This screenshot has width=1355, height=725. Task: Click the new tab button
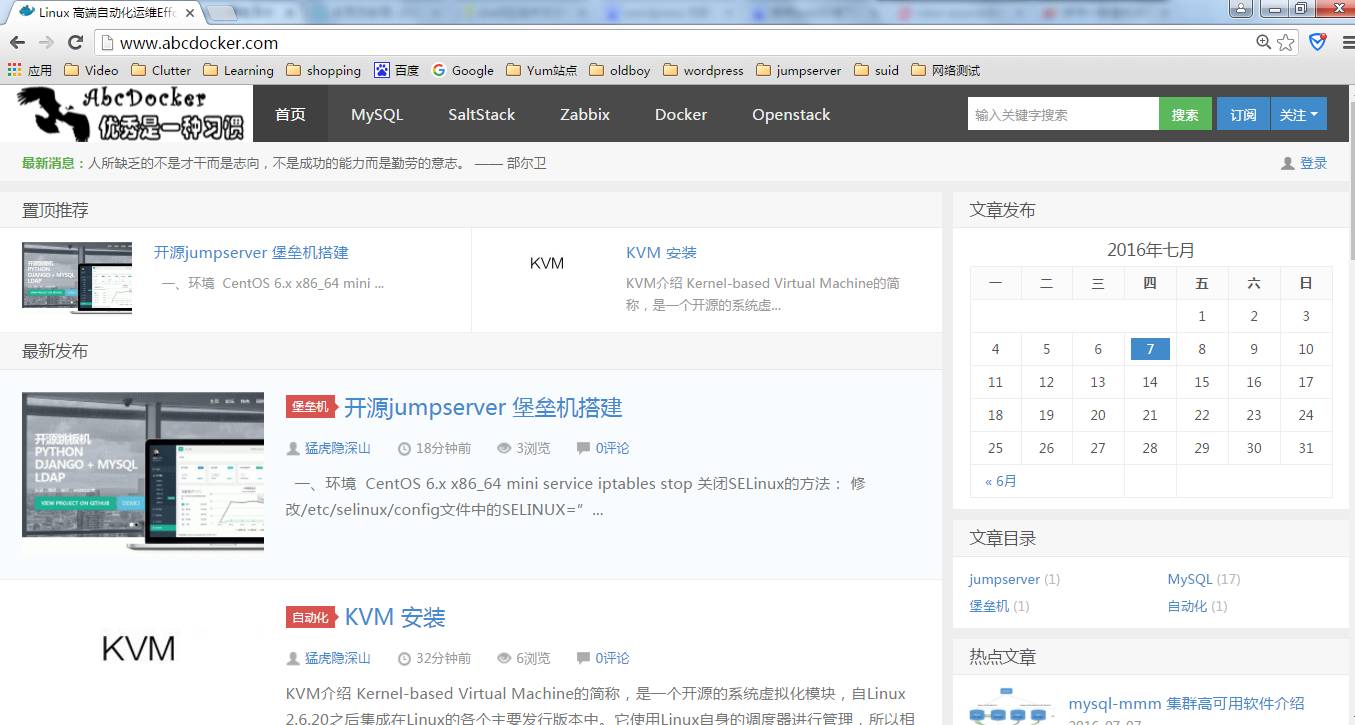222,12
